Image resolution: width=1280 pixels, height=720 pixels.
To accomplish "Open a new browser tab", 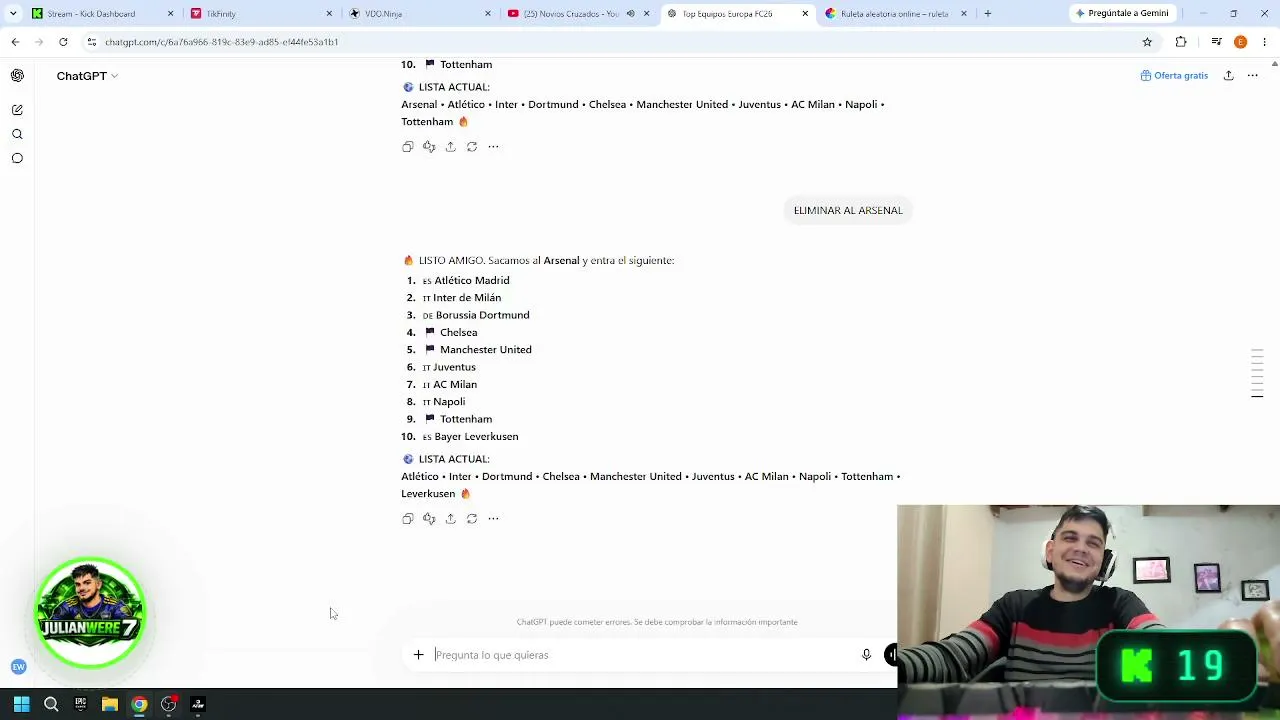I will pyautogui.click(x=987, y=14).
